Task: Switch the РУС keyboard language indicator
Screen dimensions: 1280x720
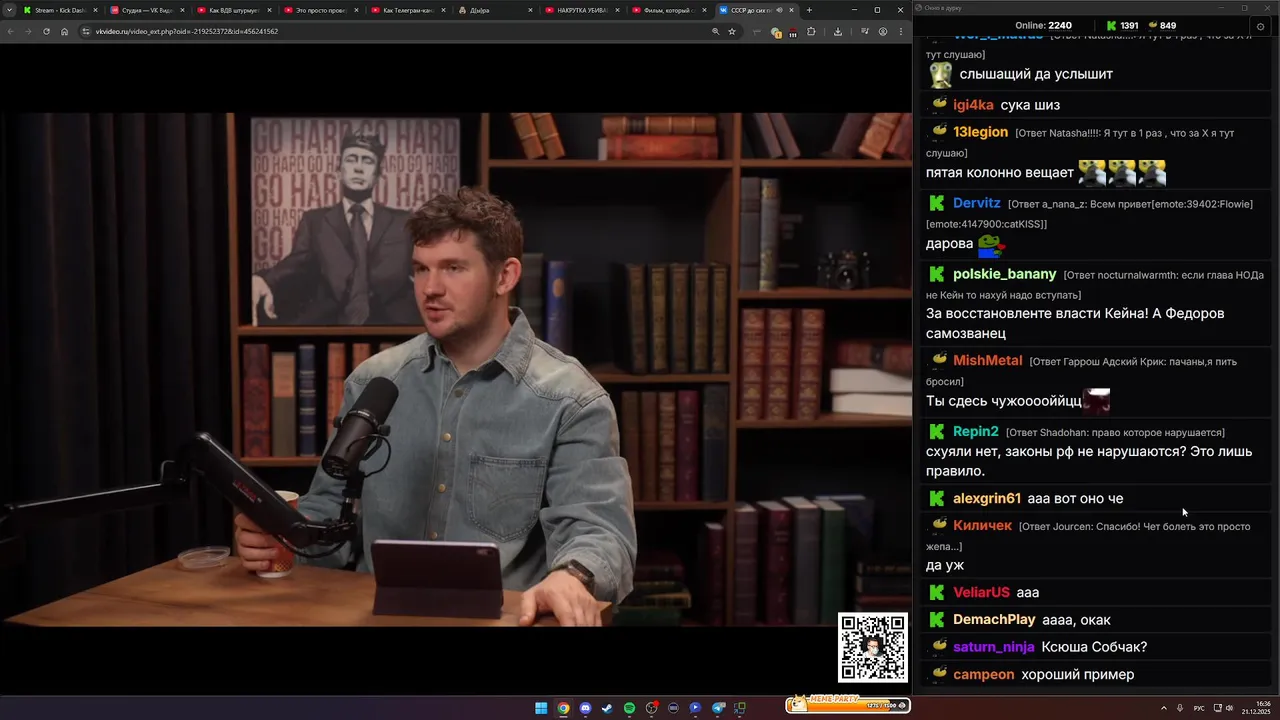Action: [1199, 708]
